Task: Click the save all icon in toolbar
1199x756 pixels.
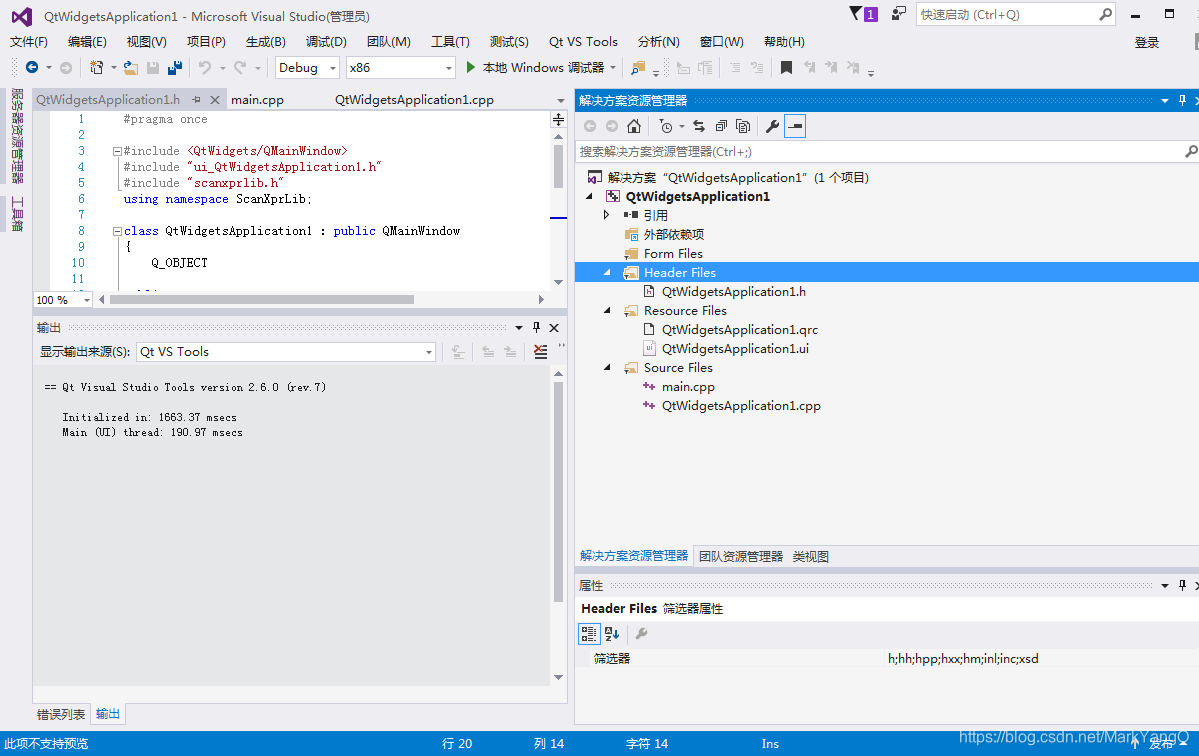Action: (x=175, y=68)
